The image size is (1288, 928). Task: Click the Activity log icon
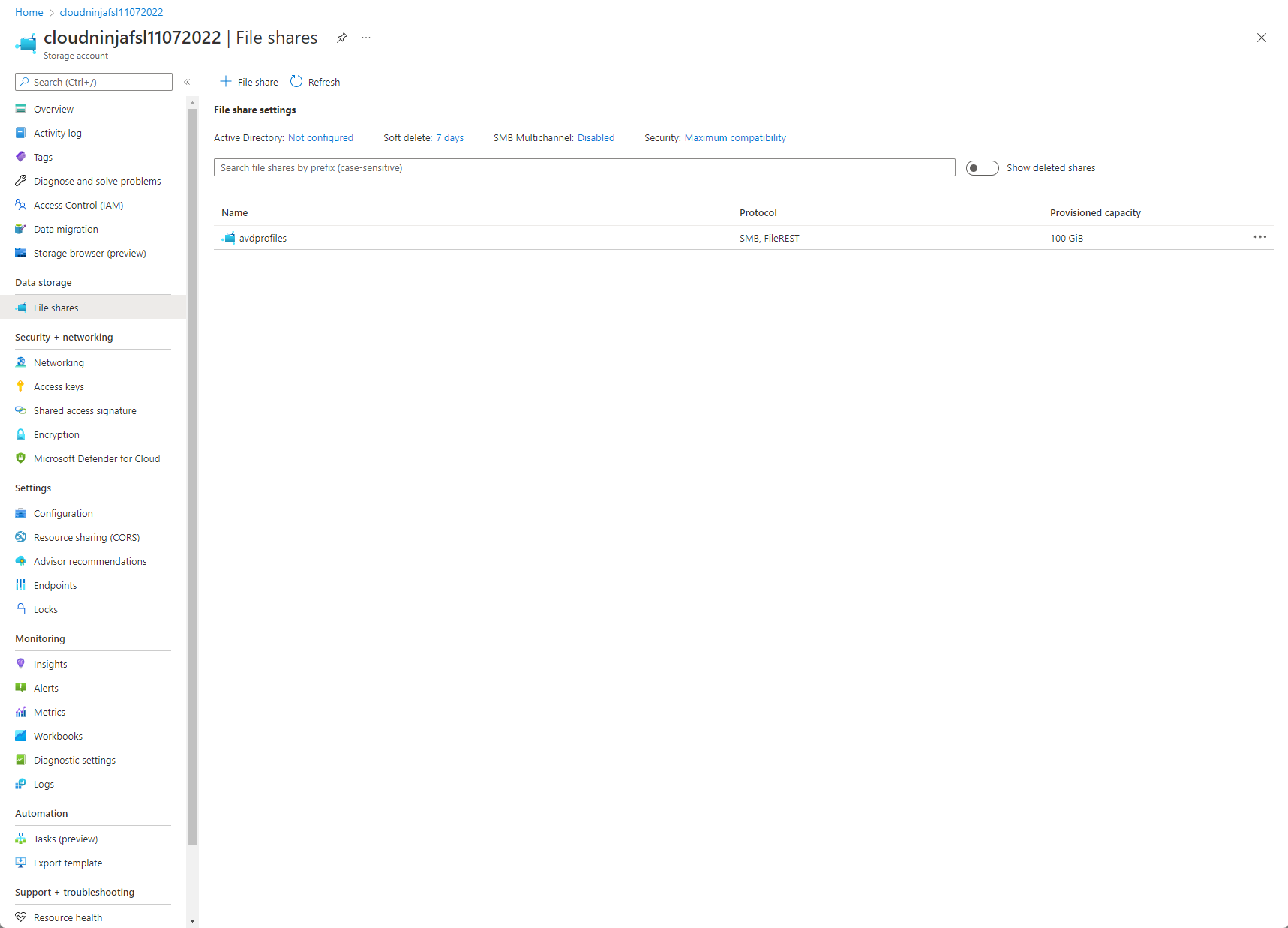tap(21, 133)
